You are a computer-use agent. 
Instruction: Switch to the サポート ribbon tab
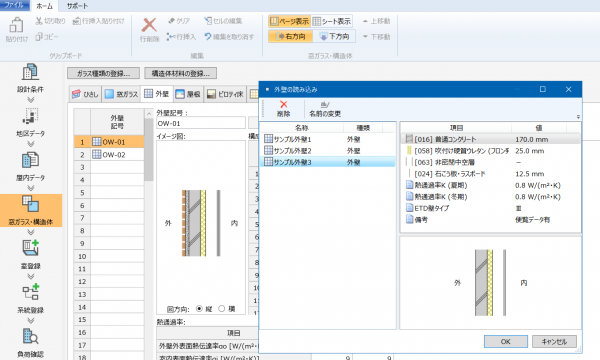tap(77, 6)
